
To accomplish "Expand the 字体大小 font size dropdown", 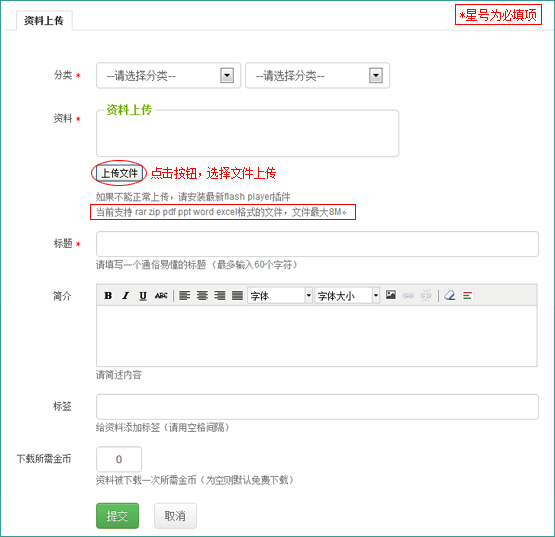I will [347, 295].
